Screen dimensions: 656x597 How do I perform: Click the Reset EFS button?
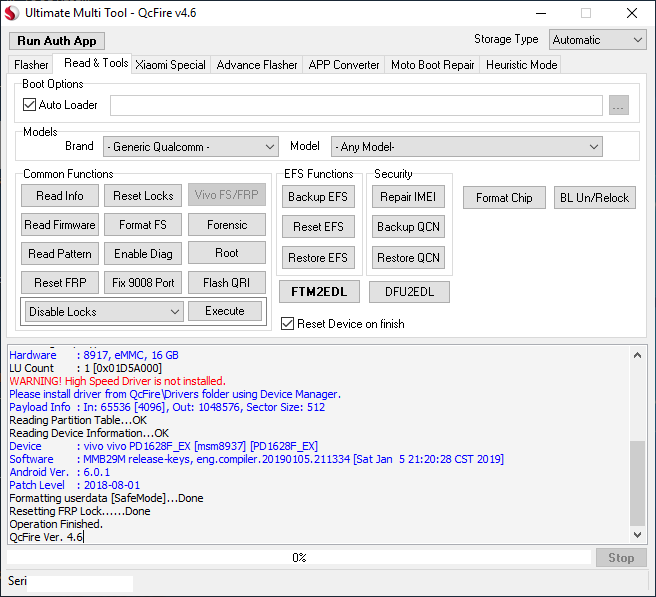318,227
